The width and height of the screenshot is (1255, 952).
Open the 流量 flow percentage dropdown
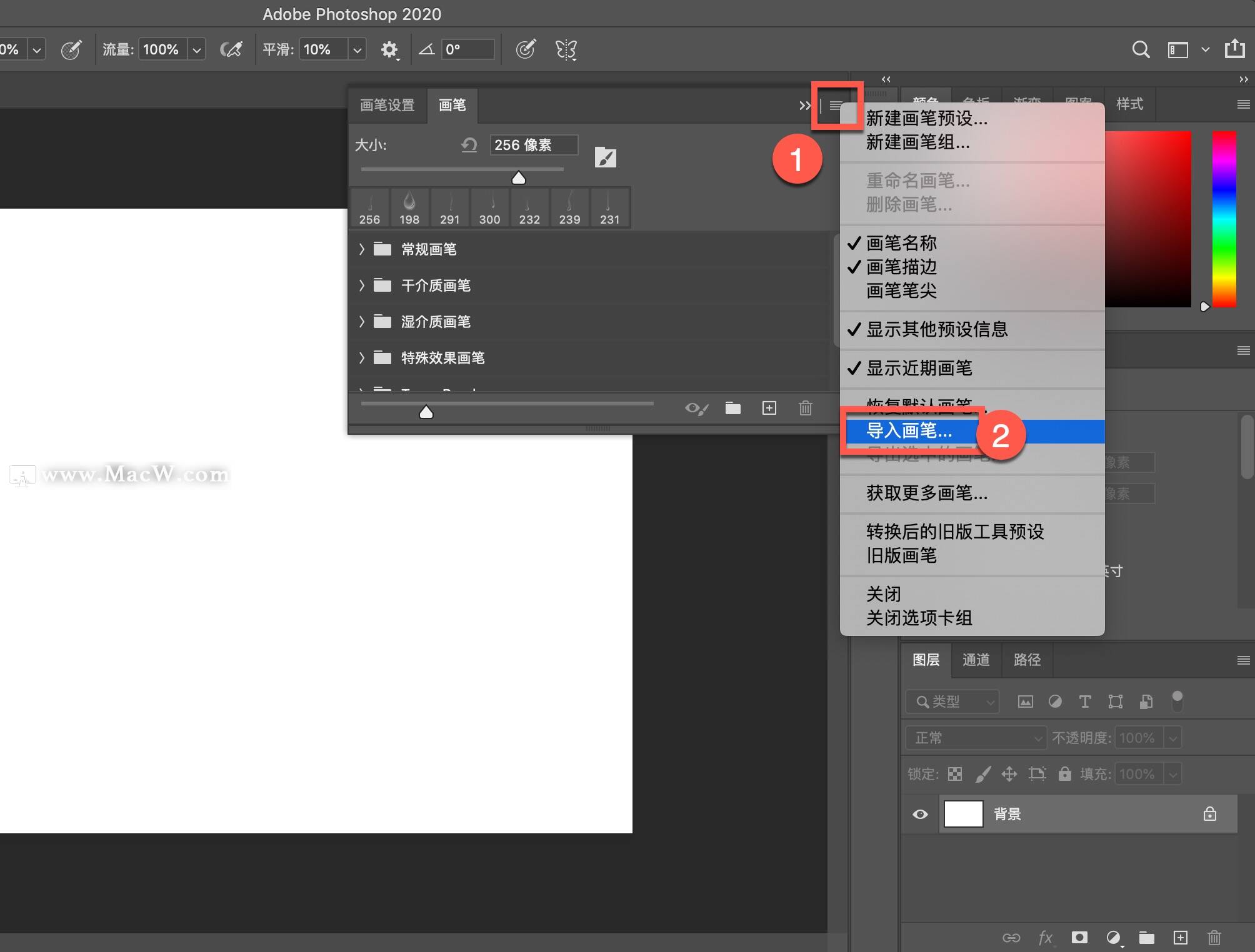197,49
